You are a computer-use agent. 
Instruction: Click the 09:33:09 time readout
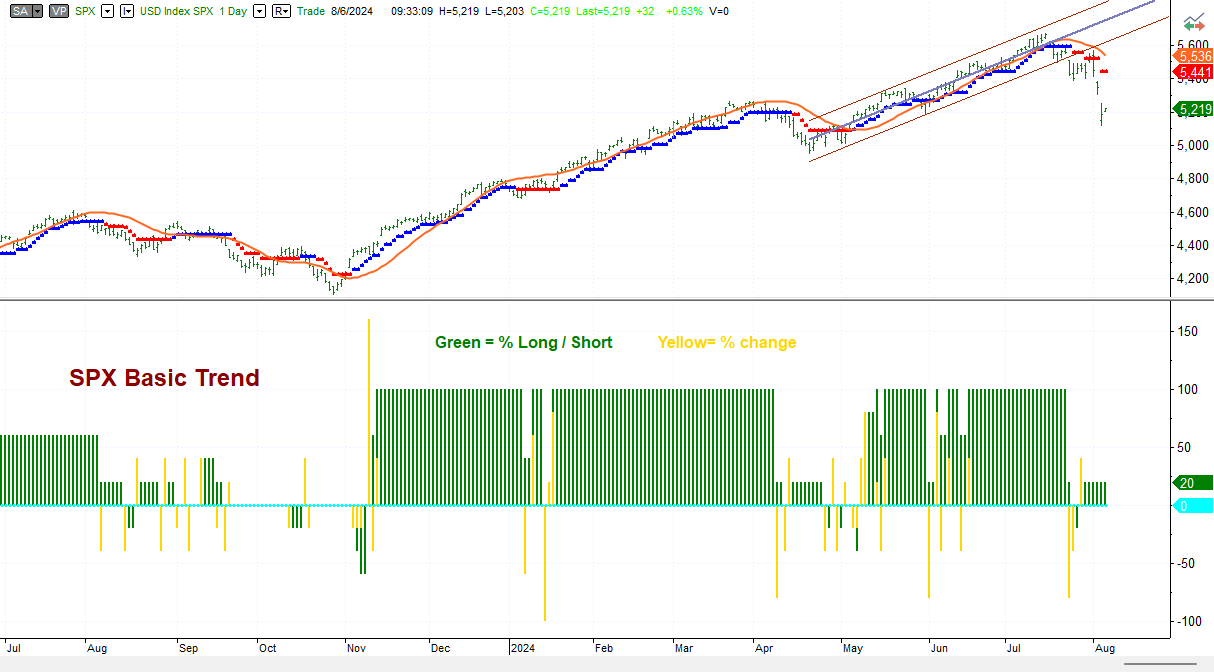(x=411, y=11)
